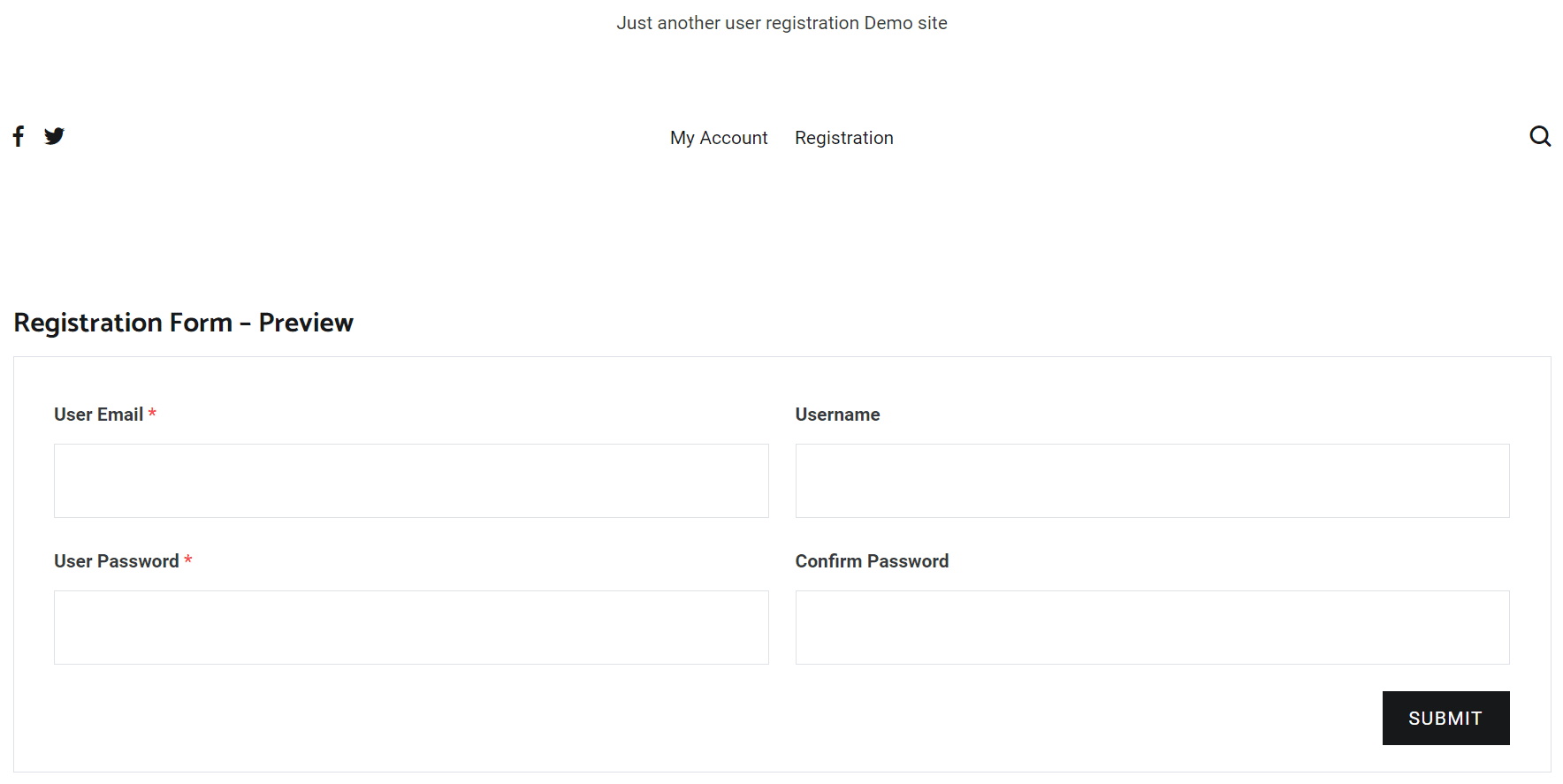The image size is (1563, 784).
Task: Focus the User Email input field
Action: (x=411, y=481)
